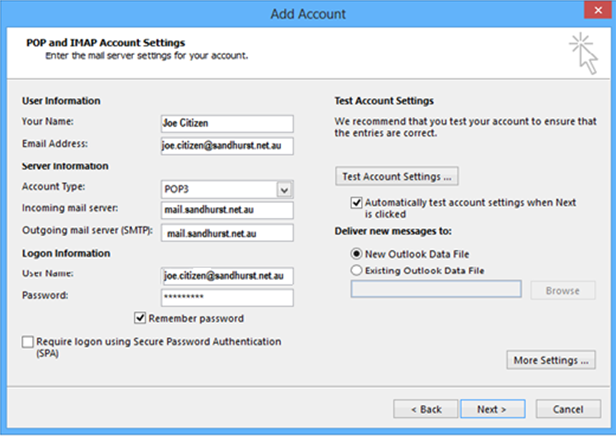Select Existing Outlook Data File radio button
Screen dimensions: 616x438
click(x=356, y=270)
